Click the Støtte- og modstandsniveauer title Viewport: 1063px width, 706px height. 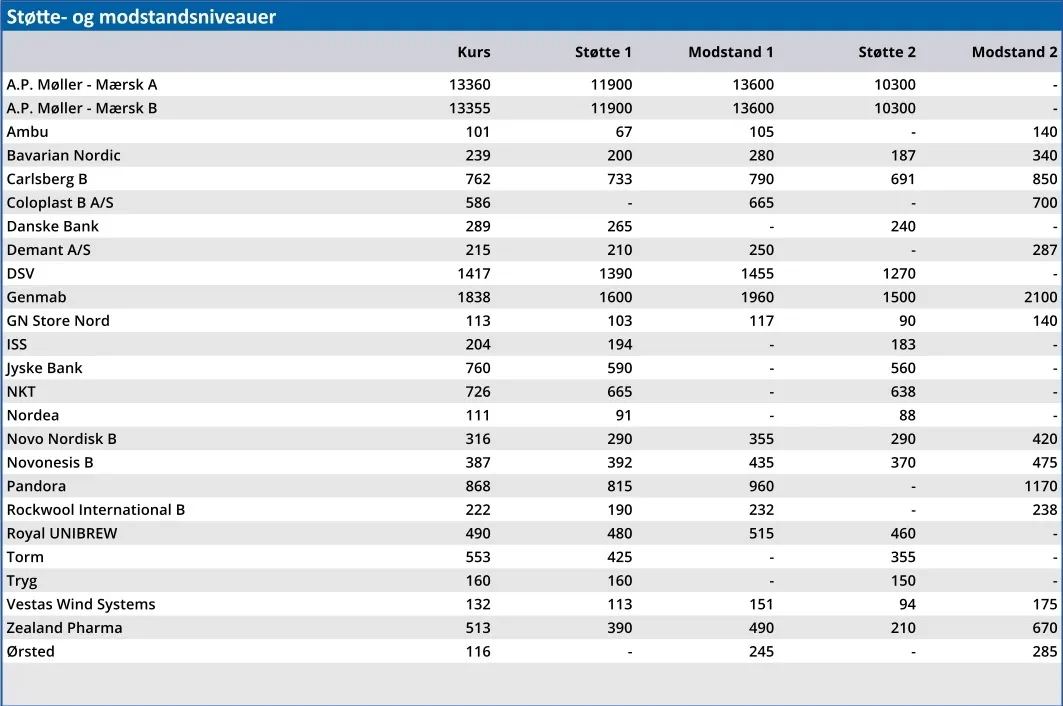click(141, 17)
